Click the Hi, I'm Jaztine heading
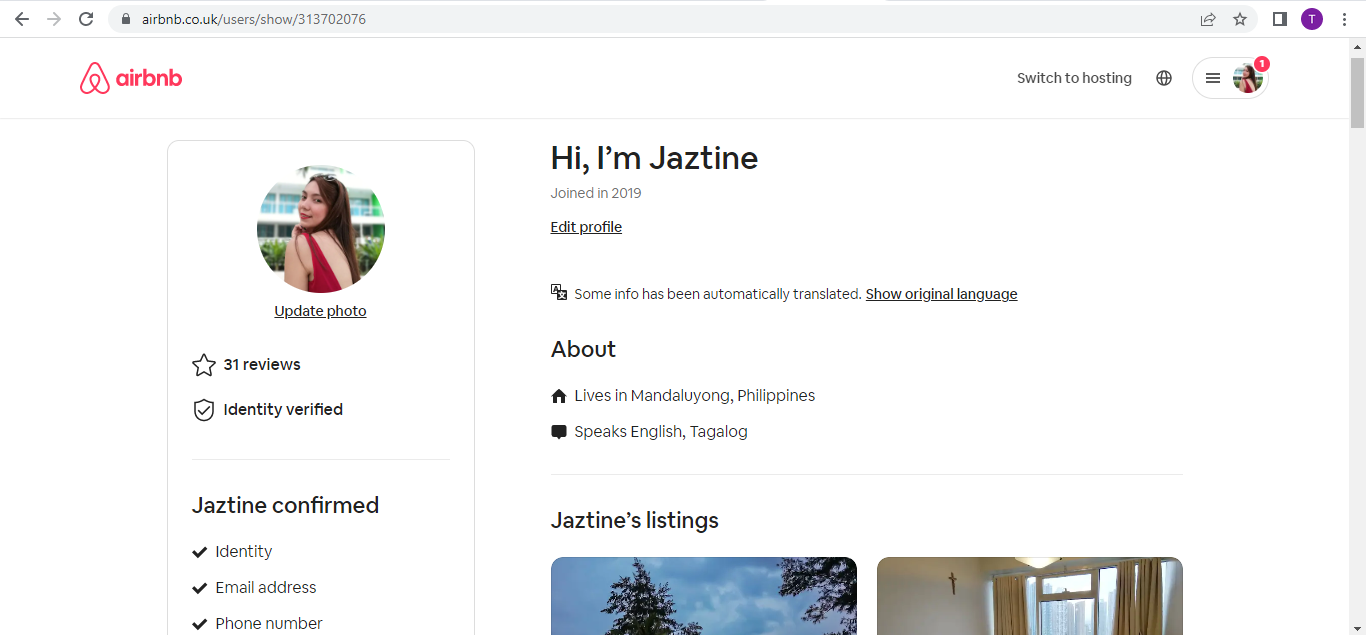Image resolution: width=1366 pixels, height=635 pixels. coord(654,158)
